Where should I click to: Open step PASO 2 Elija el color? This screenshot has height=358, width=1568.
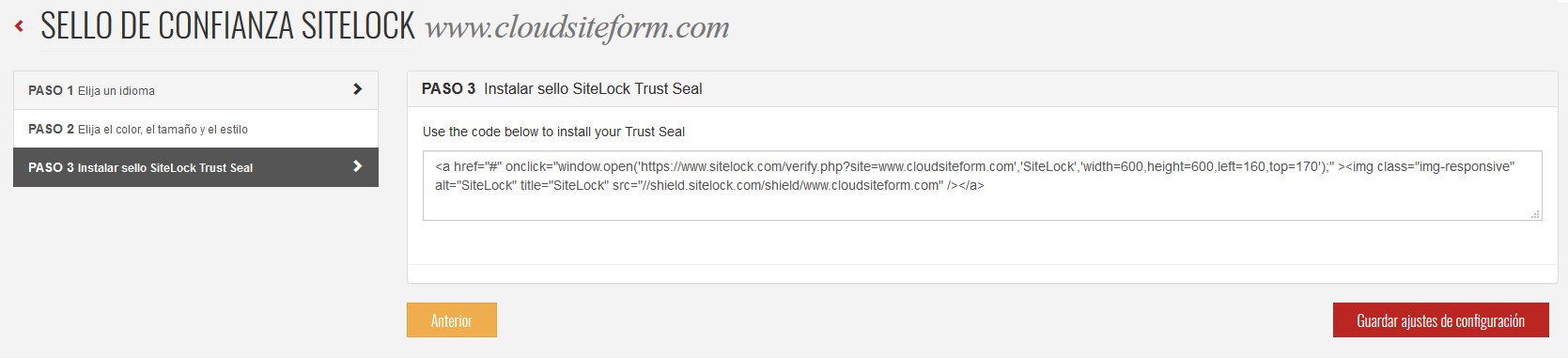point(195,129)
